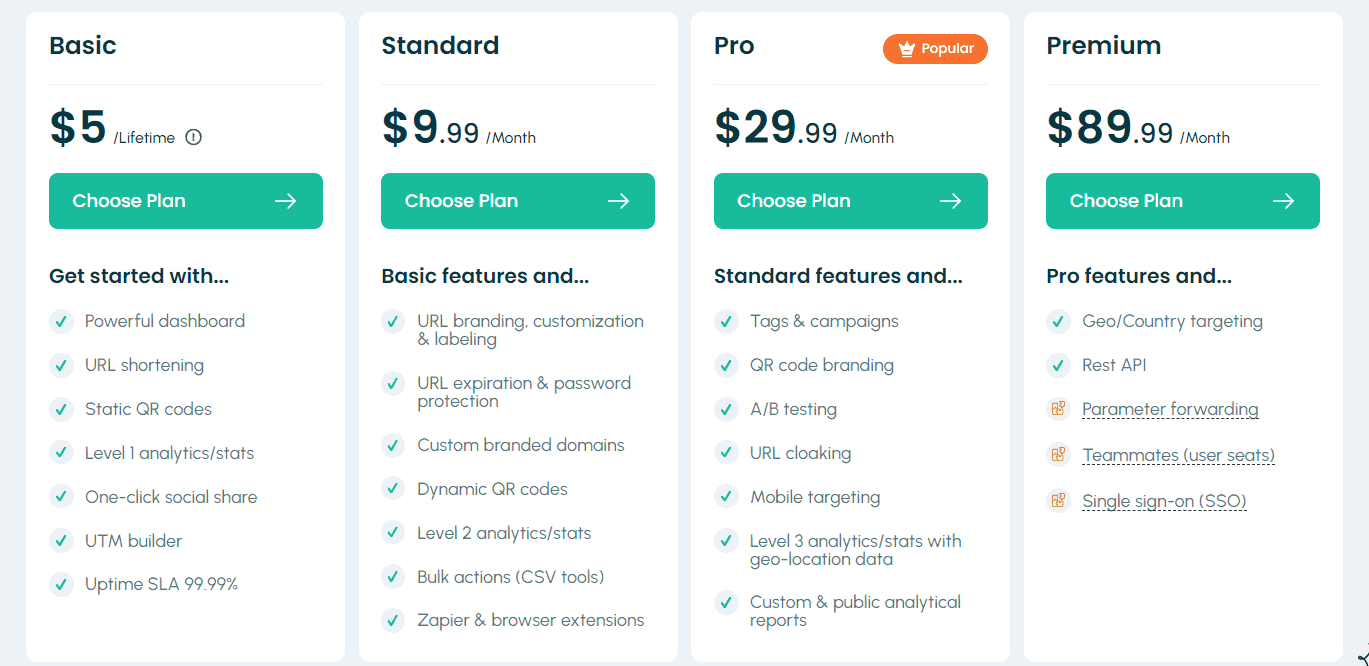Open the Single sign-on (SSO) link
Viewport: 1369px width, 666px height.
pos(1165,500)
